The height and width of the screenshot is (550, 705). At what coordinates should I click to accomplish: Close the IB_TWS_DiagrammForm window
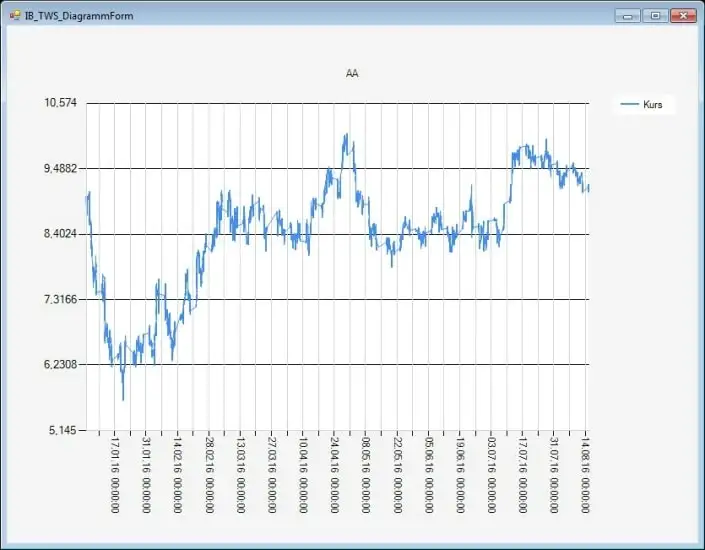click(683, 16)
